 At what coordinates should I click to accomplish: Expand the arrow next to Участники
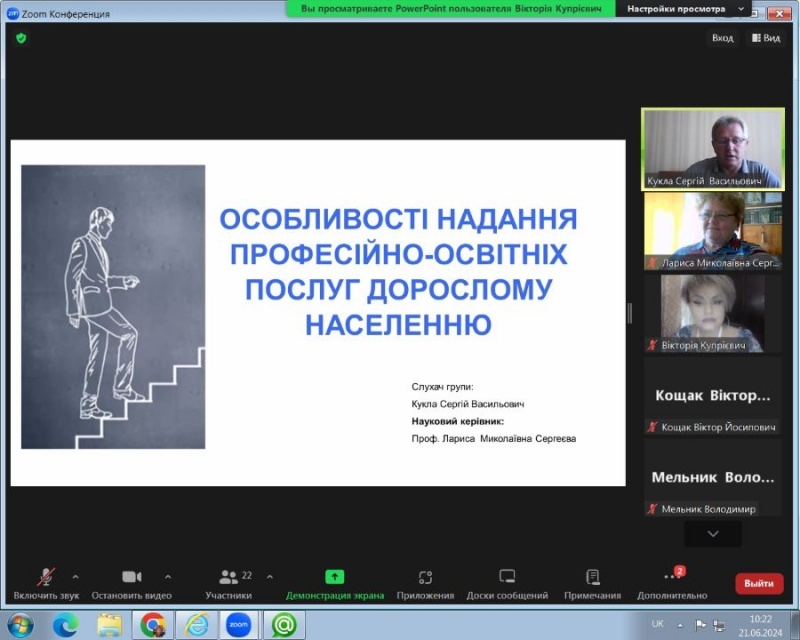click(x=269, y=576)
